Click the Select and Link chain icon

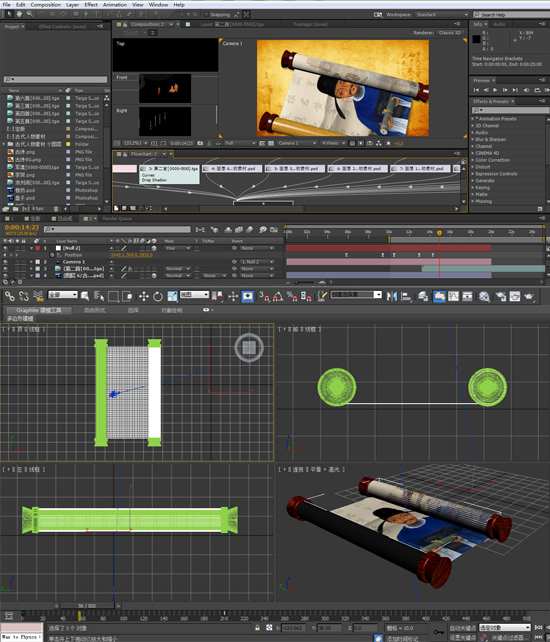click(x=9, y=296)
